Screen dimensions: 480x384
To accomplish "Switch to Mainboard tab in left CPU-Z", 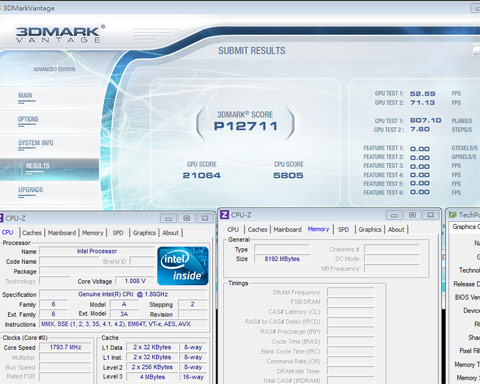I will pos(62,233).
